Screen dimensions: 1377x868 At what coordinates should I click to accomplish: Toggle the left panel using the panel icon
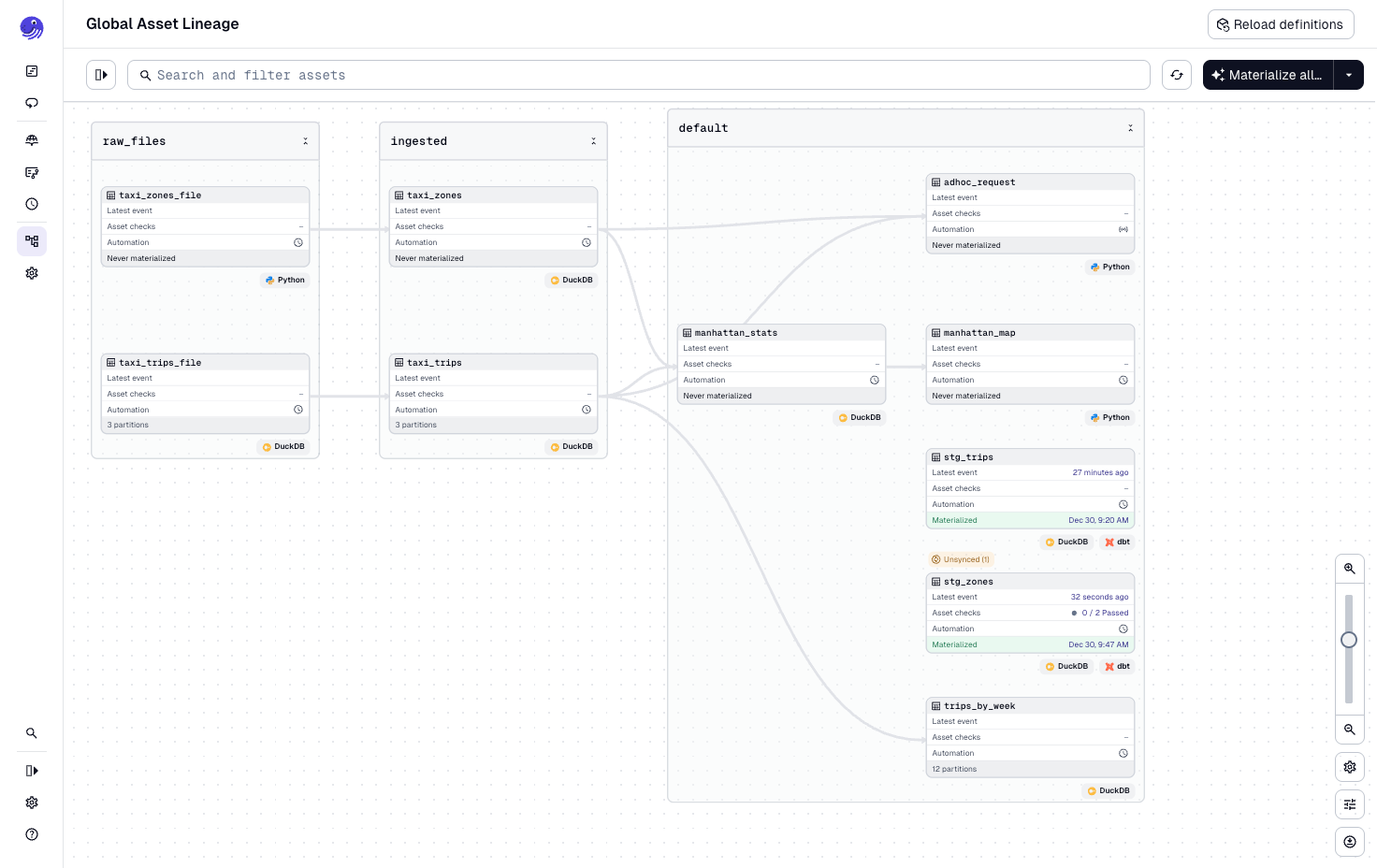click(x=101, y=75)
